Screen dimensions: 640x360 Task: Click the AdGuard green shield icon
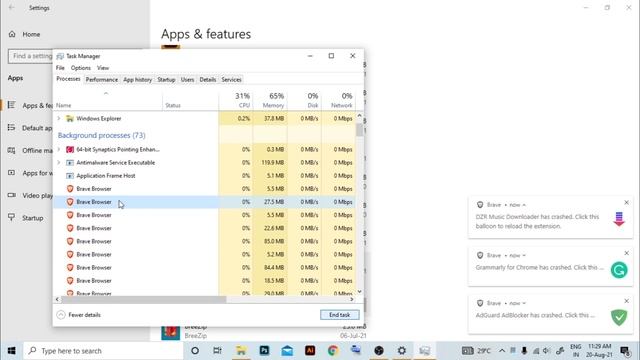tap(619, 317)
